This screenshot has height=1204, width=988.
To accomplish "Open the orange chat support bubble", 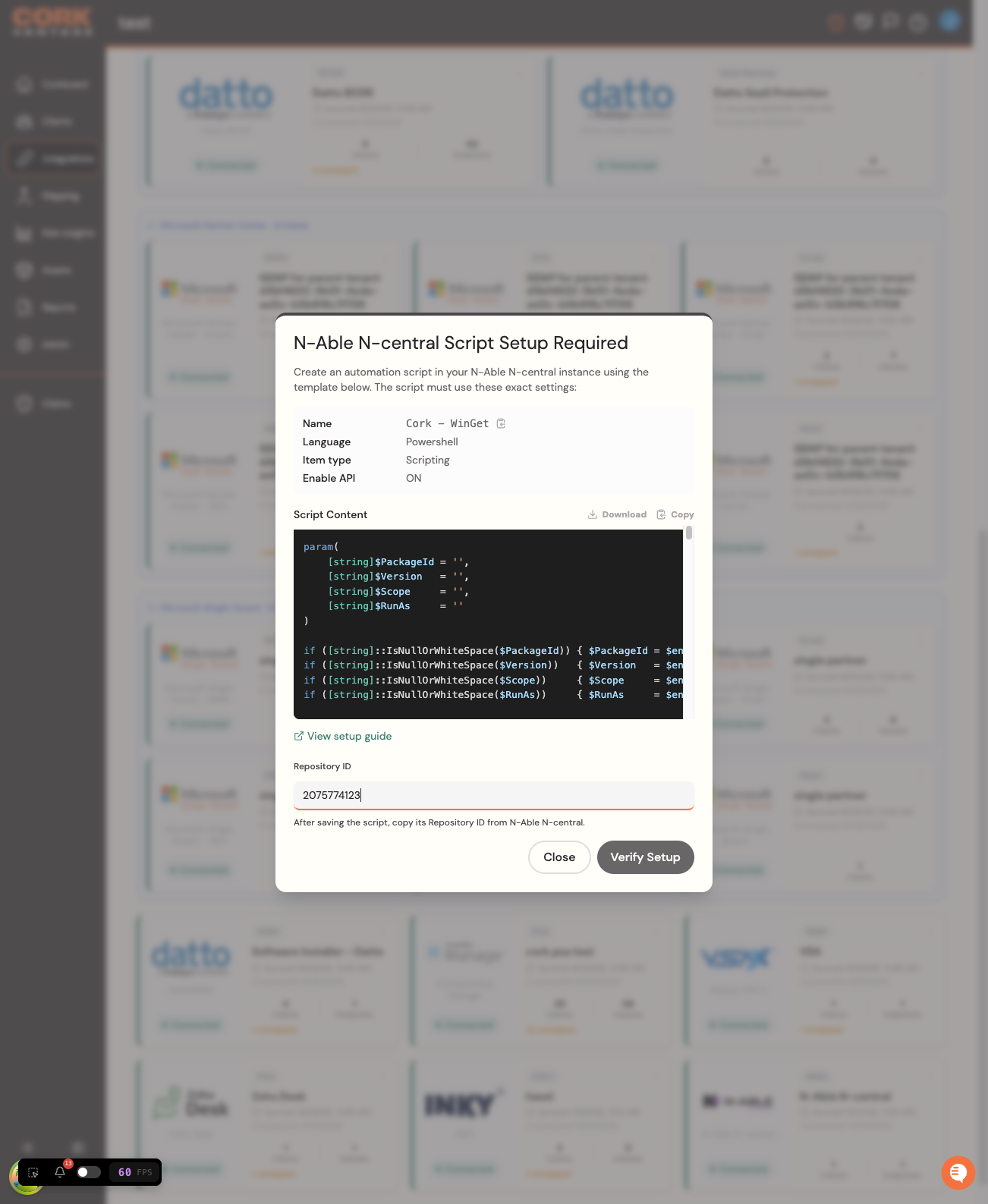I will pyautogui.click(x=958, y=1173).
